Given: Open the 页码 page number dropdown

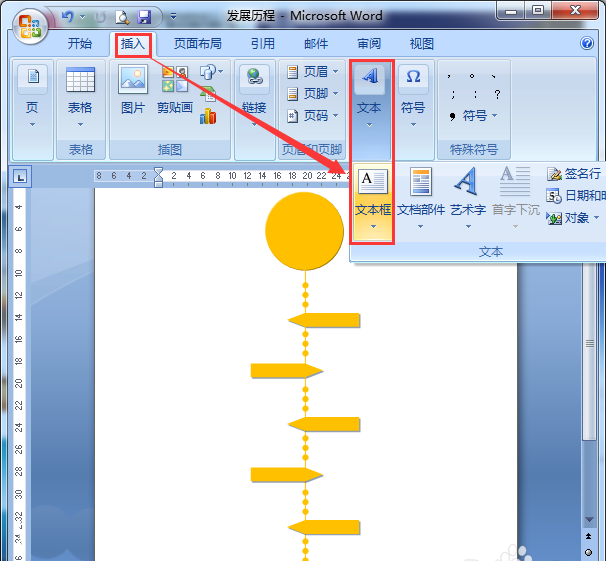Looking at the screenshot, I should click(x=313, y=116).
